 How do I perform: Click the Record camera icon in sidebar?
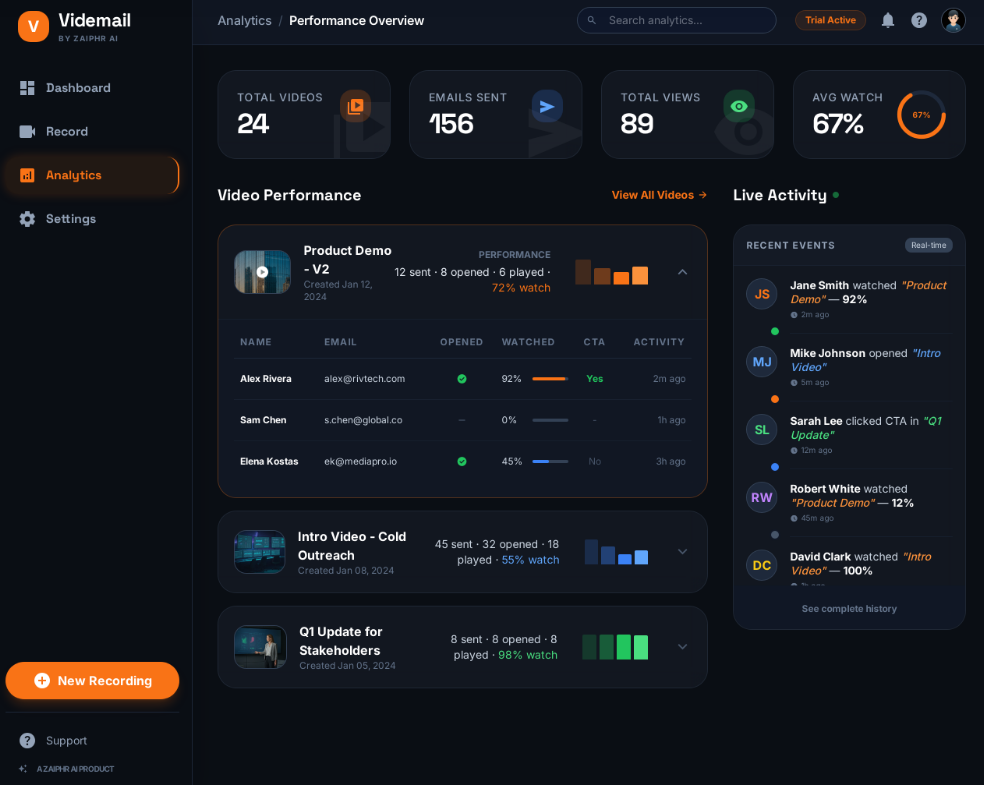27,131
